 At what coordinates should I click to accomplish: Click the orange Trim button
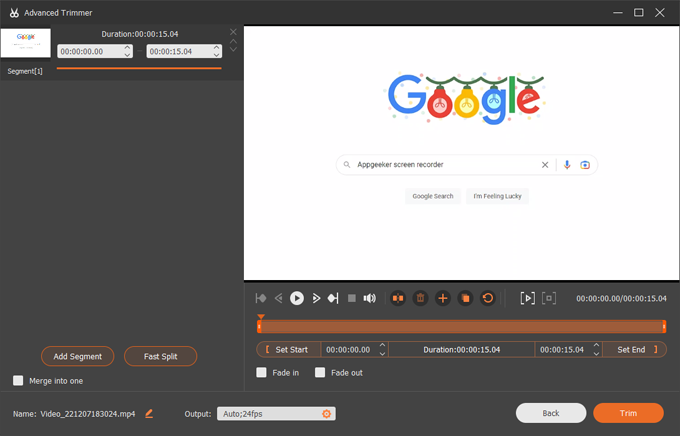(x=628, y=413)
